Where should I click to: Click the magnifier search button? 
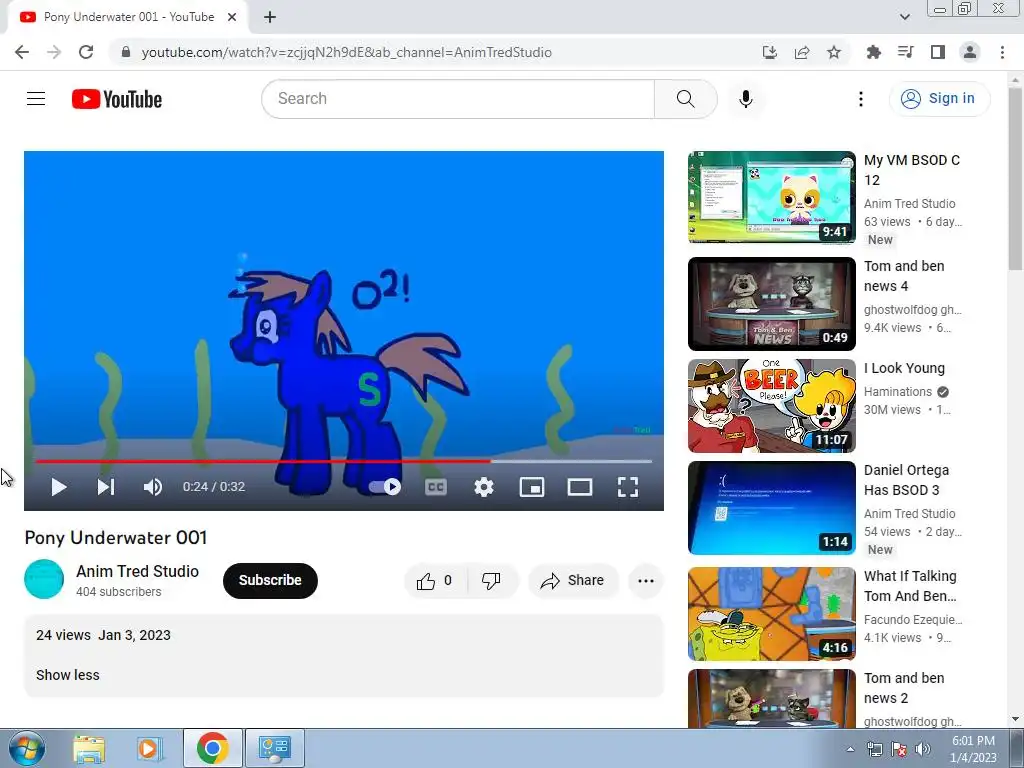[x=686, y=99]
